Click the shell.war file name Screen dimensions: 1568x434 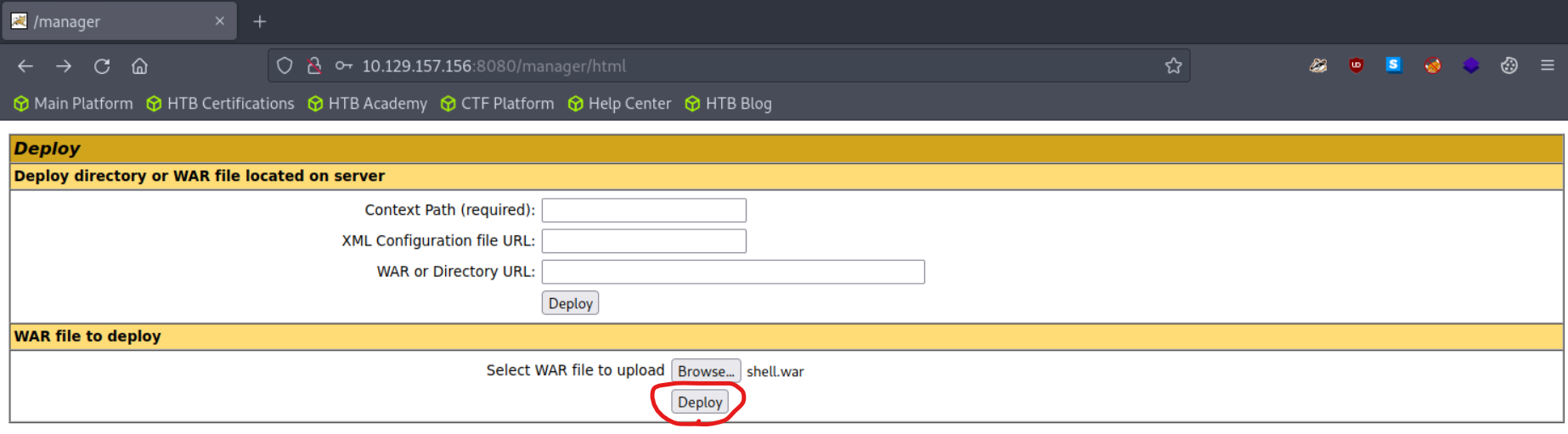coord(775,371)
